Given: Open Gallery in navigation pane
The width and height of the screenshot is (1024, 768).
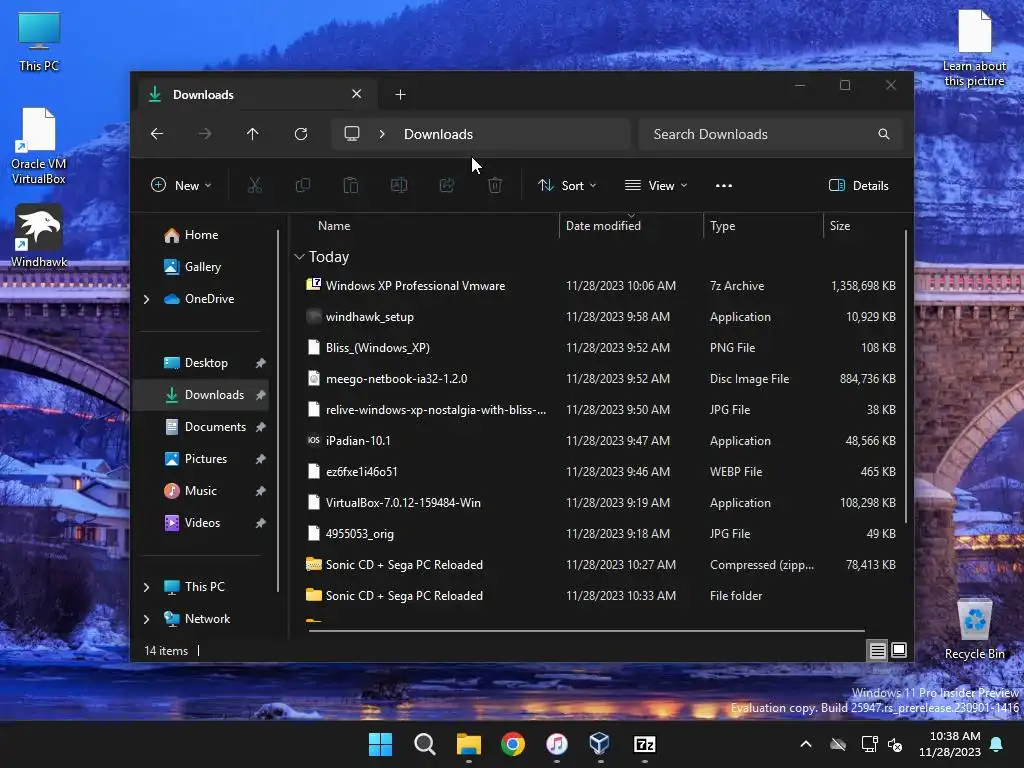Looking at the screenshot, I should click(x=202, y=266).
